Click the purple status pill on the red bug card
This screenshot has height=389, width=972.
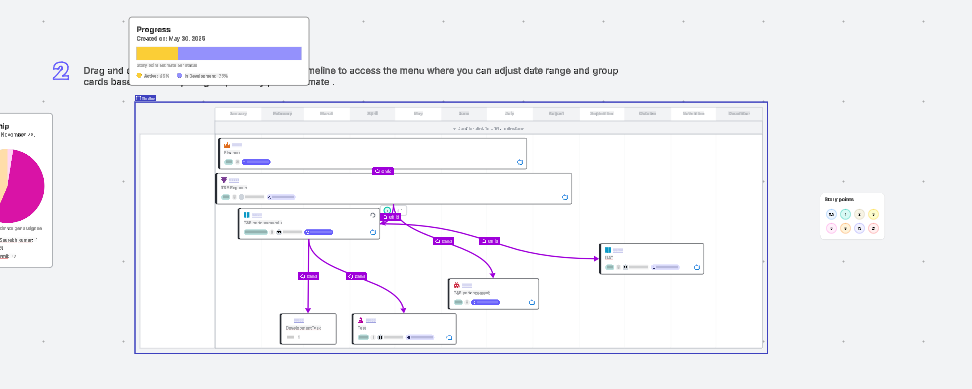click(x=485, y=302)
